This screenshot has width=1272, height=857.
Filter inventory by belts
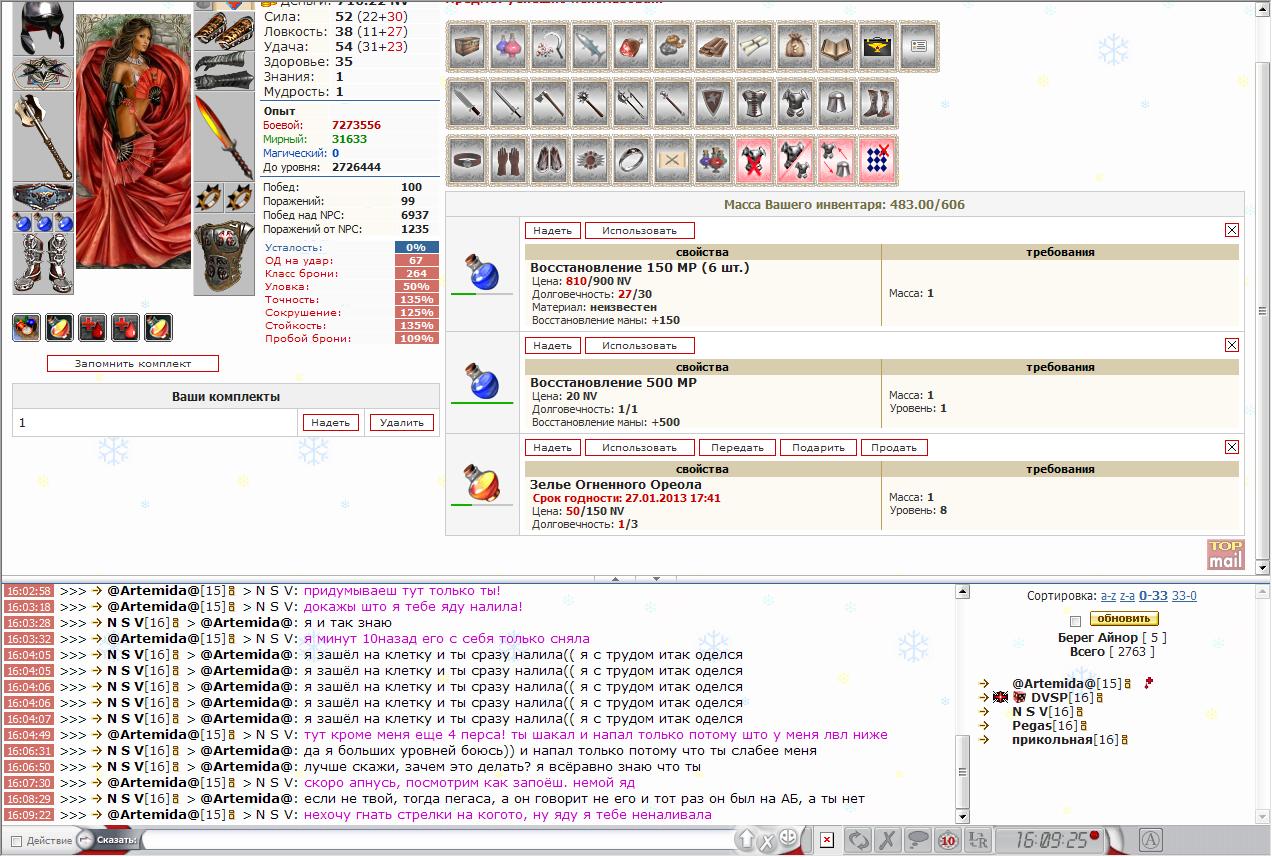pos(469,159)
